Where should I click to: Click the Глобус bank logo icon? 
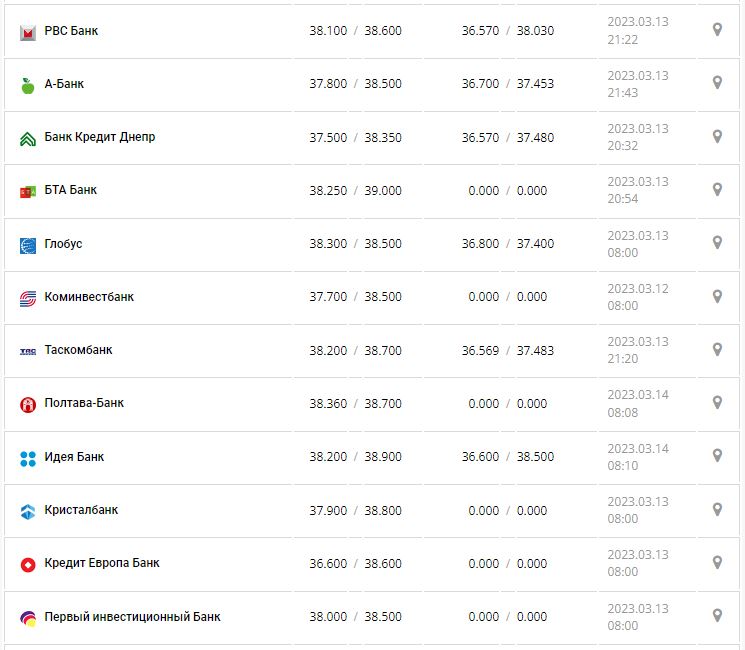pyautogui.click(x=28, y=245)
